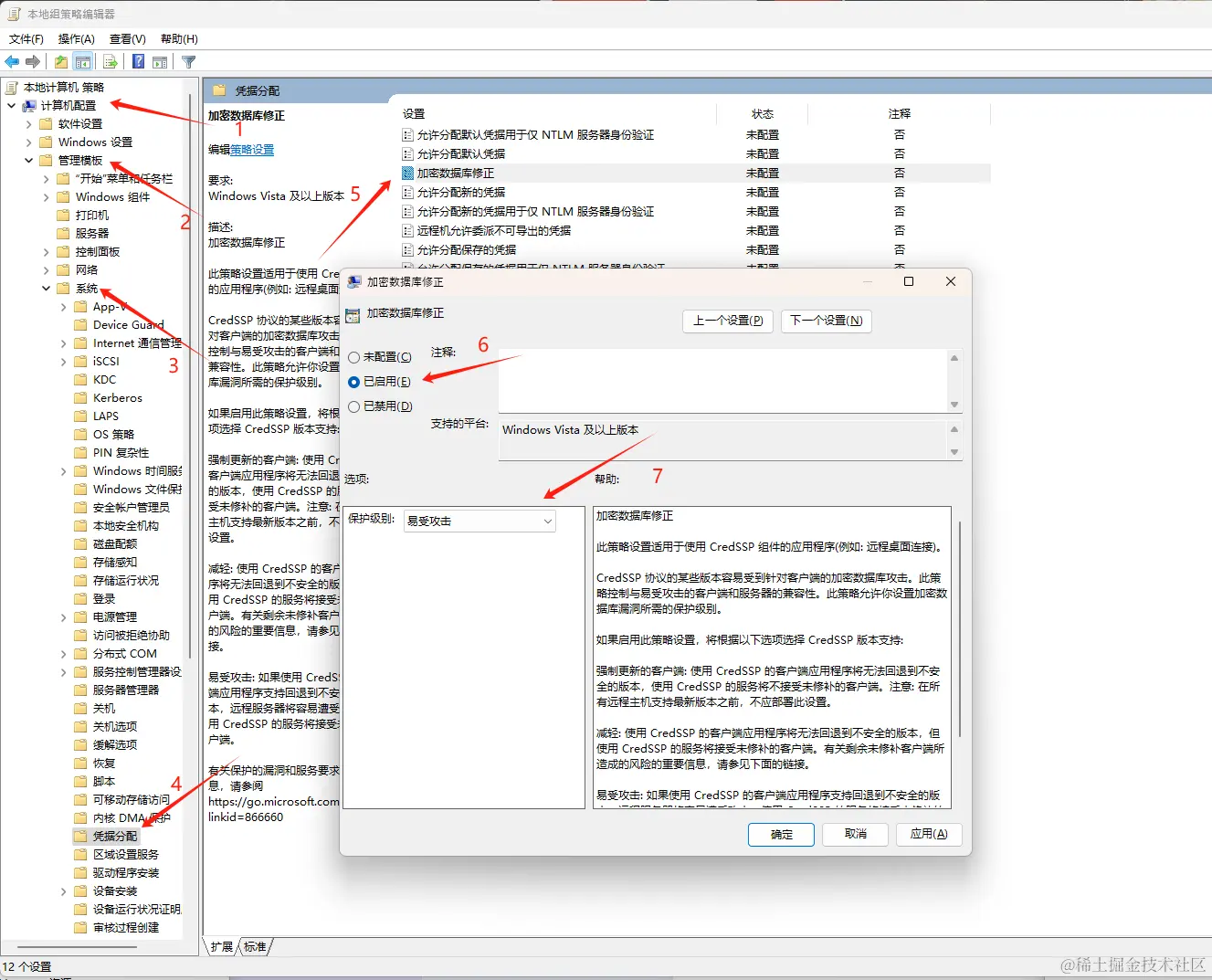Open the 操作(A) menu

tap(77, 38)
